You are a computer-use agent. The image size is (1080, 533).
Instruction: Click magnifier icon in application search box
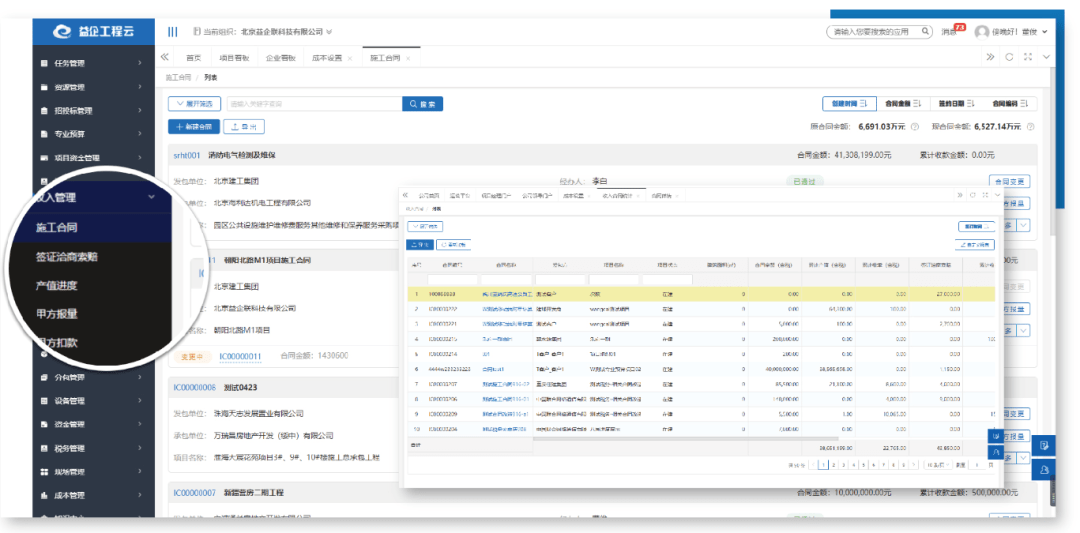tap(926, 31)
